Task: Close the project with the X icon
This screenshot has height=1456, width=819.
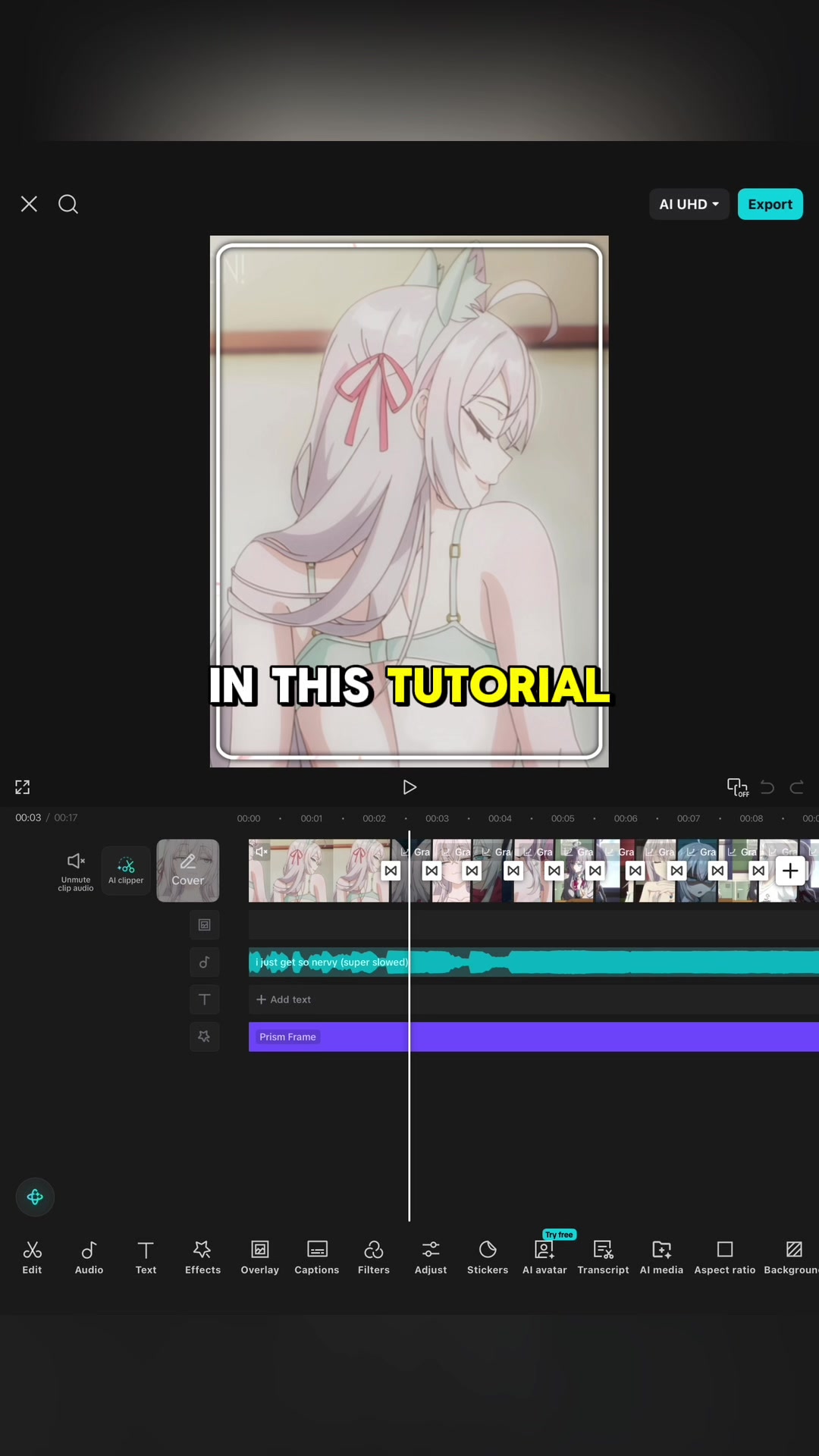Action: [29, 204]
